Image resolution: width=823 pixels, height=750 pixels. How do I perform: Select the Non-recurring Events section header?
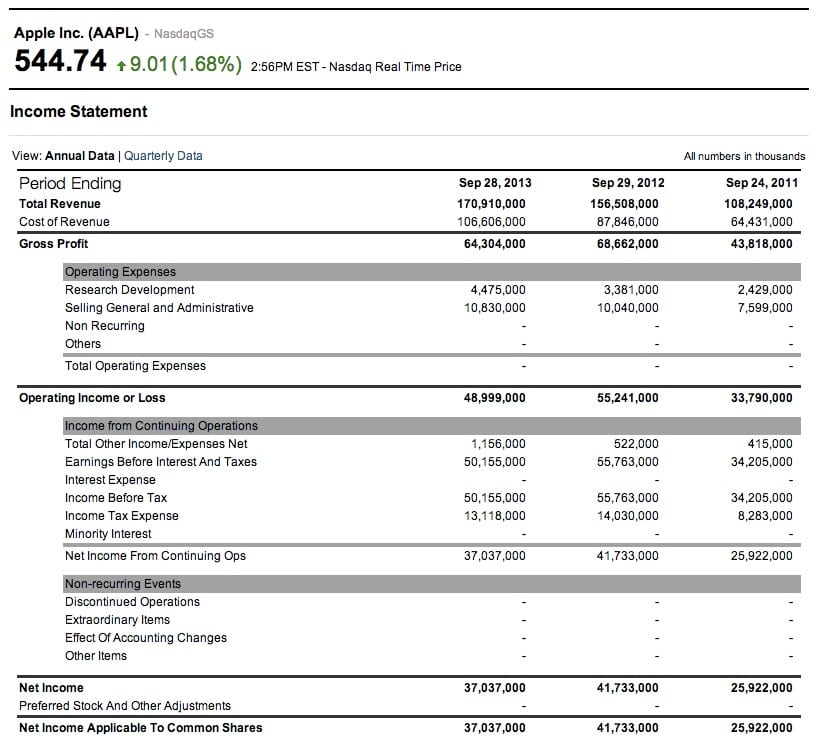tap(122, 583)
